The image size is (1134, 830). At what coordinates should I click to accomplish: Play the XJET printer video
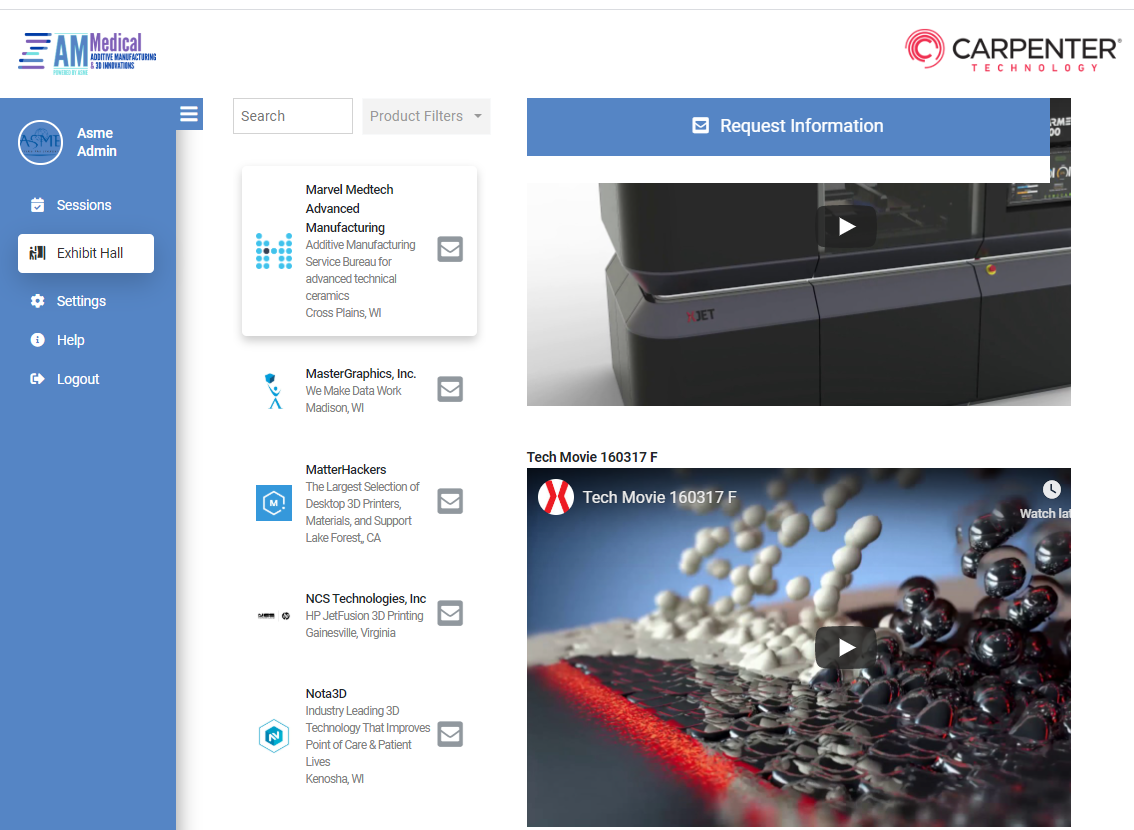point(847,227)
